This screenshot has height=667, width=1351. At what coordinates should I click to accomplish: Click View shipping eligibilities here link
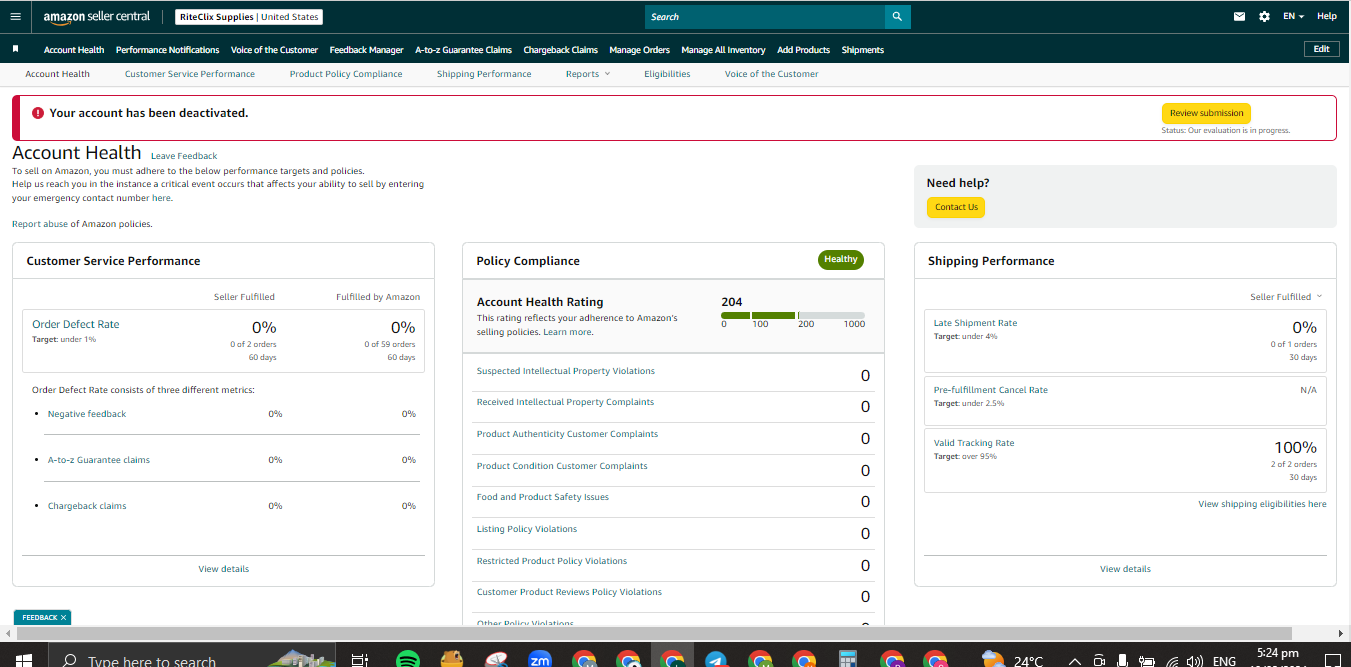(x=1262, y=504)
